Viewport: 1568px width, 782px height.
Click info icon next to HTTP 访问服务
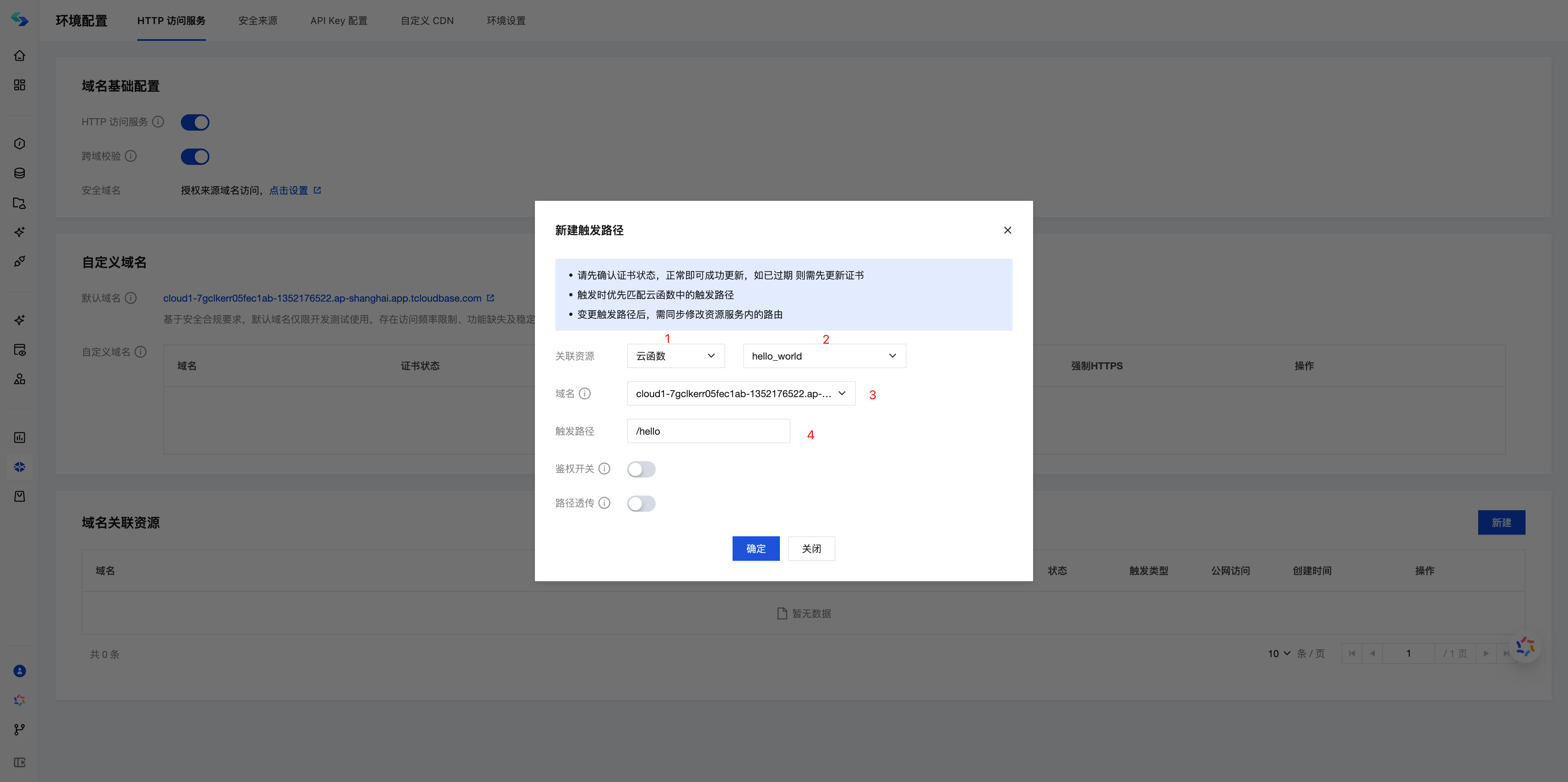click(158, 122)
